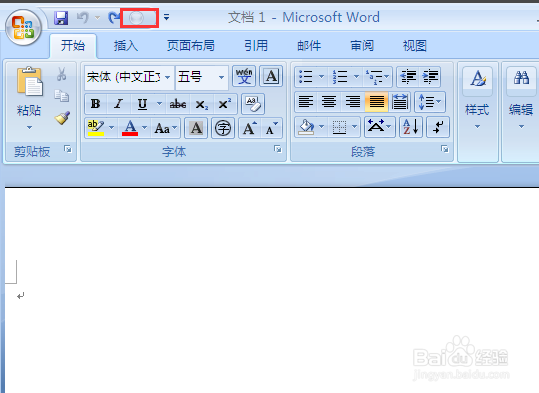Apply character shading (gray A)
Screen dimensions: 539x393
[196, 128]
